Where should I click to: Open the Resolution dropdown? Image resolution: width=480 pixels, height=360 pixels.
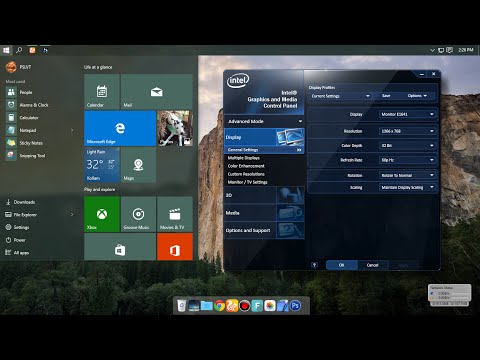pyautogui.click(x=408, y=131)
